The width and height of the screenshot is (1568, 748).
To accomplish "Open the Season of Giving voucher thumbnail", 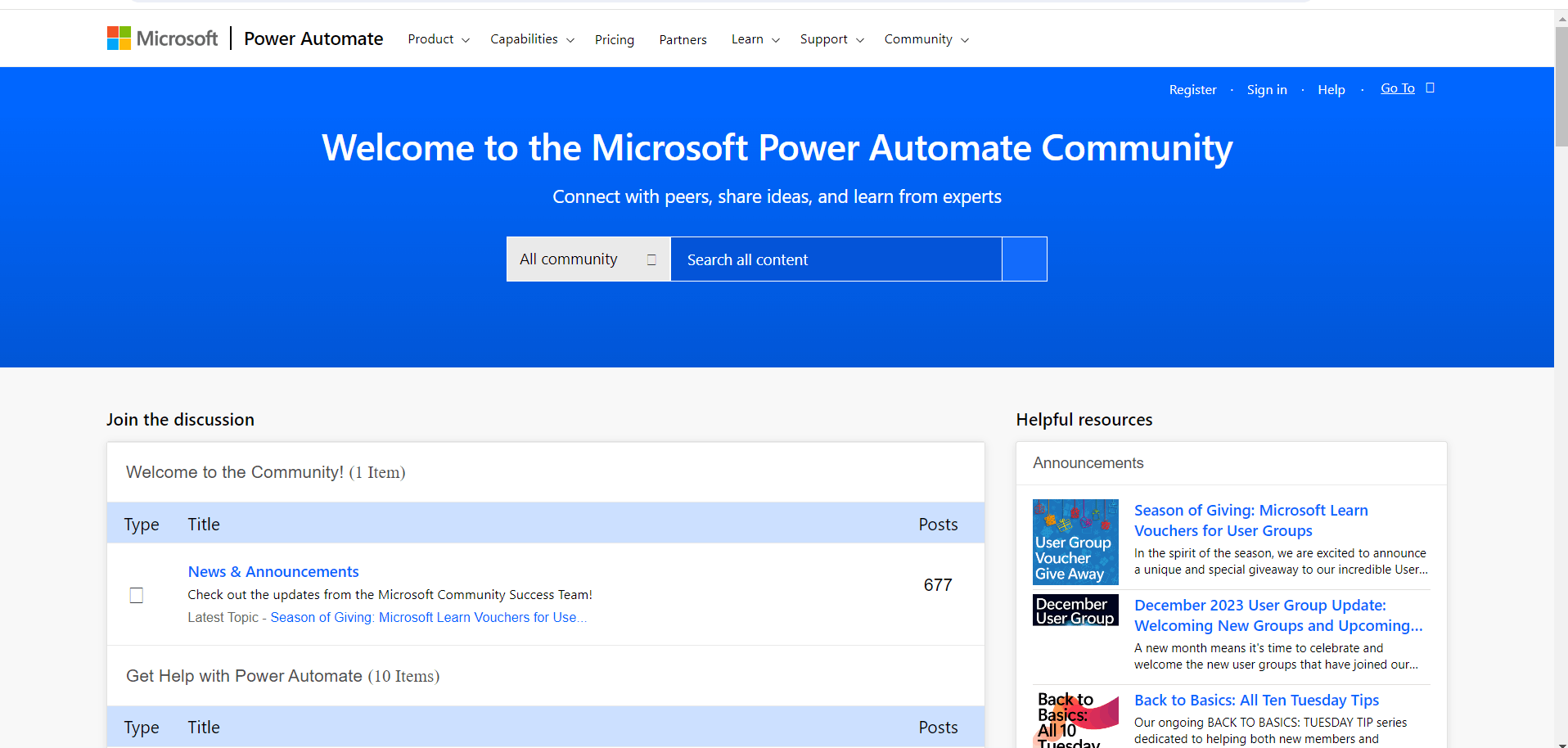I will (x=1075, y=542).
